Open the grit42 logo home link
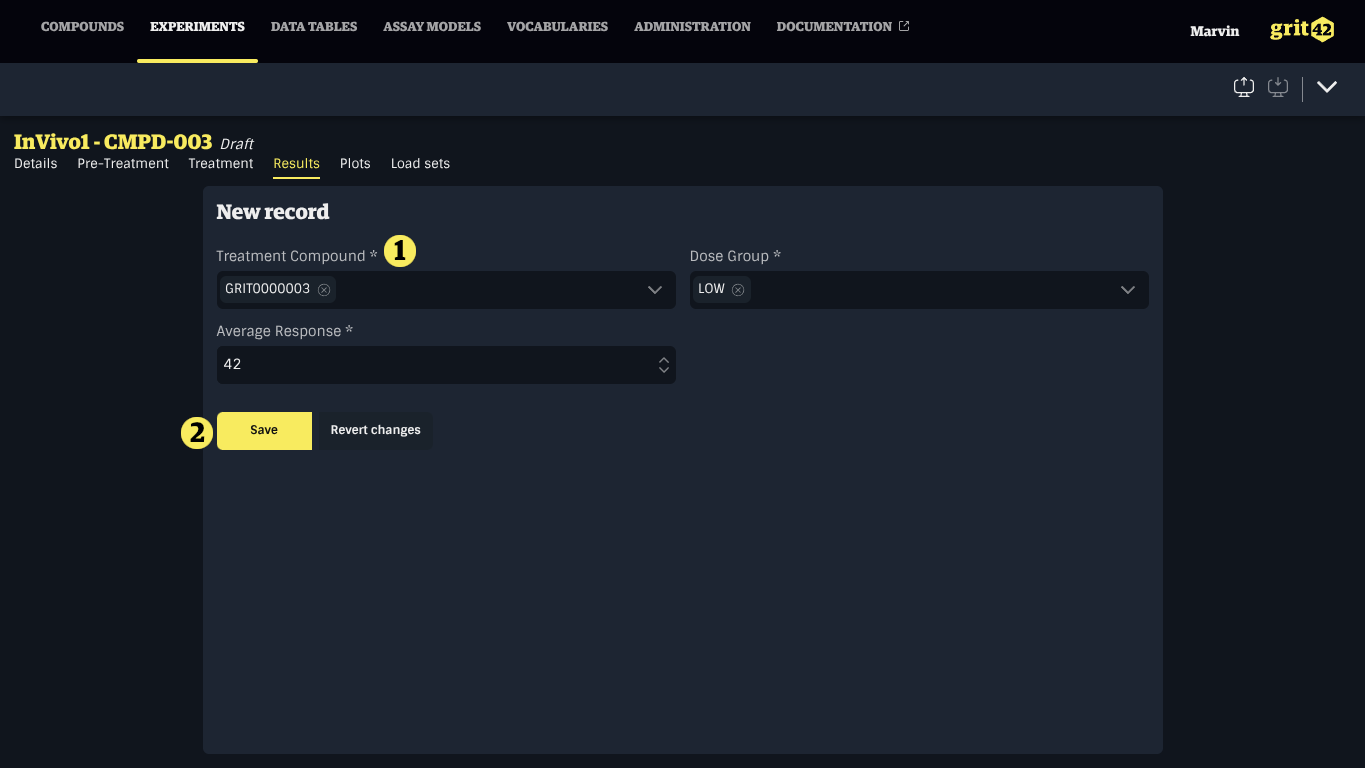The image size is (1365, 768). point(1302,30)
